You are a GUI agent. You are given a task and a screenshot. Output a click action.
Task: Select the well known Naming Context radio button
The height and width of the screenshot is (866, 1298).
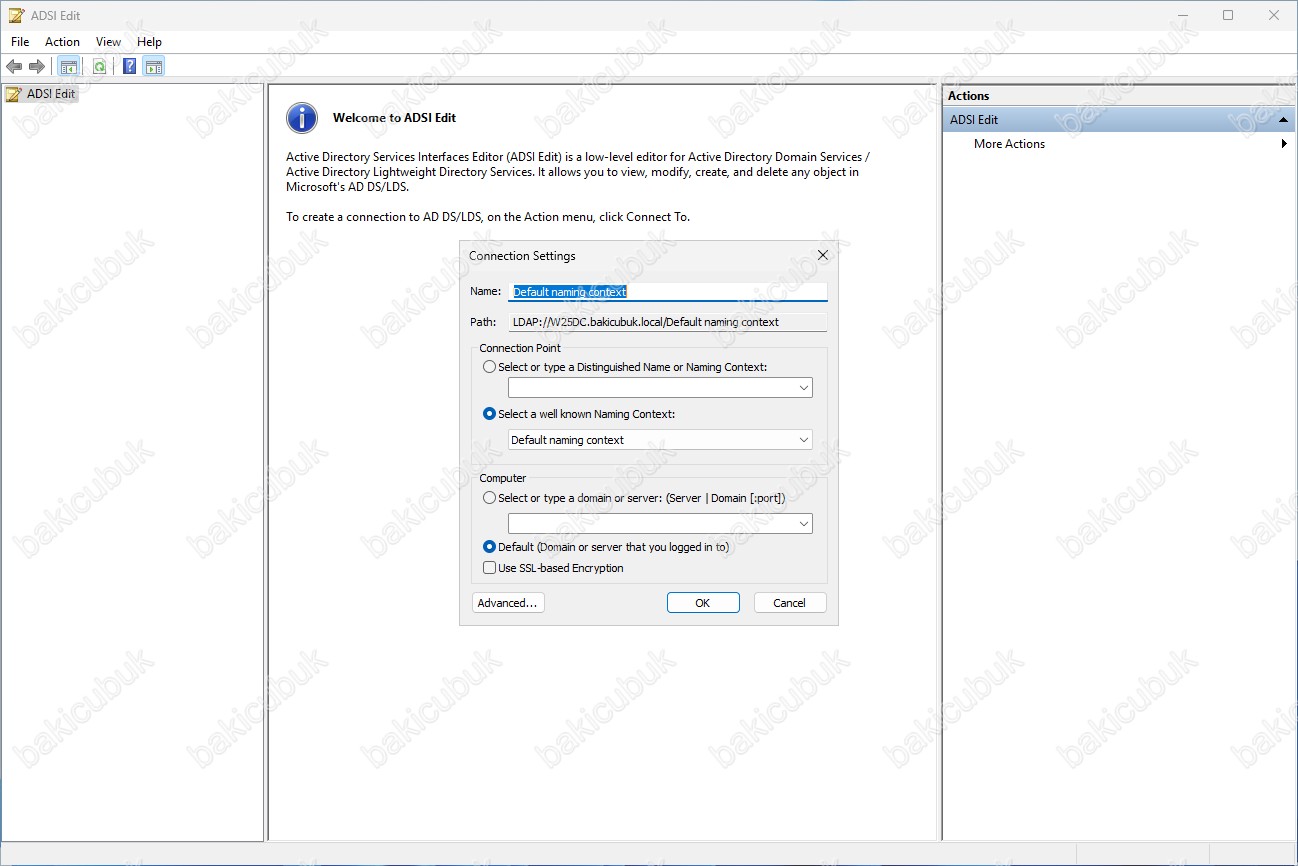point(489,414)
